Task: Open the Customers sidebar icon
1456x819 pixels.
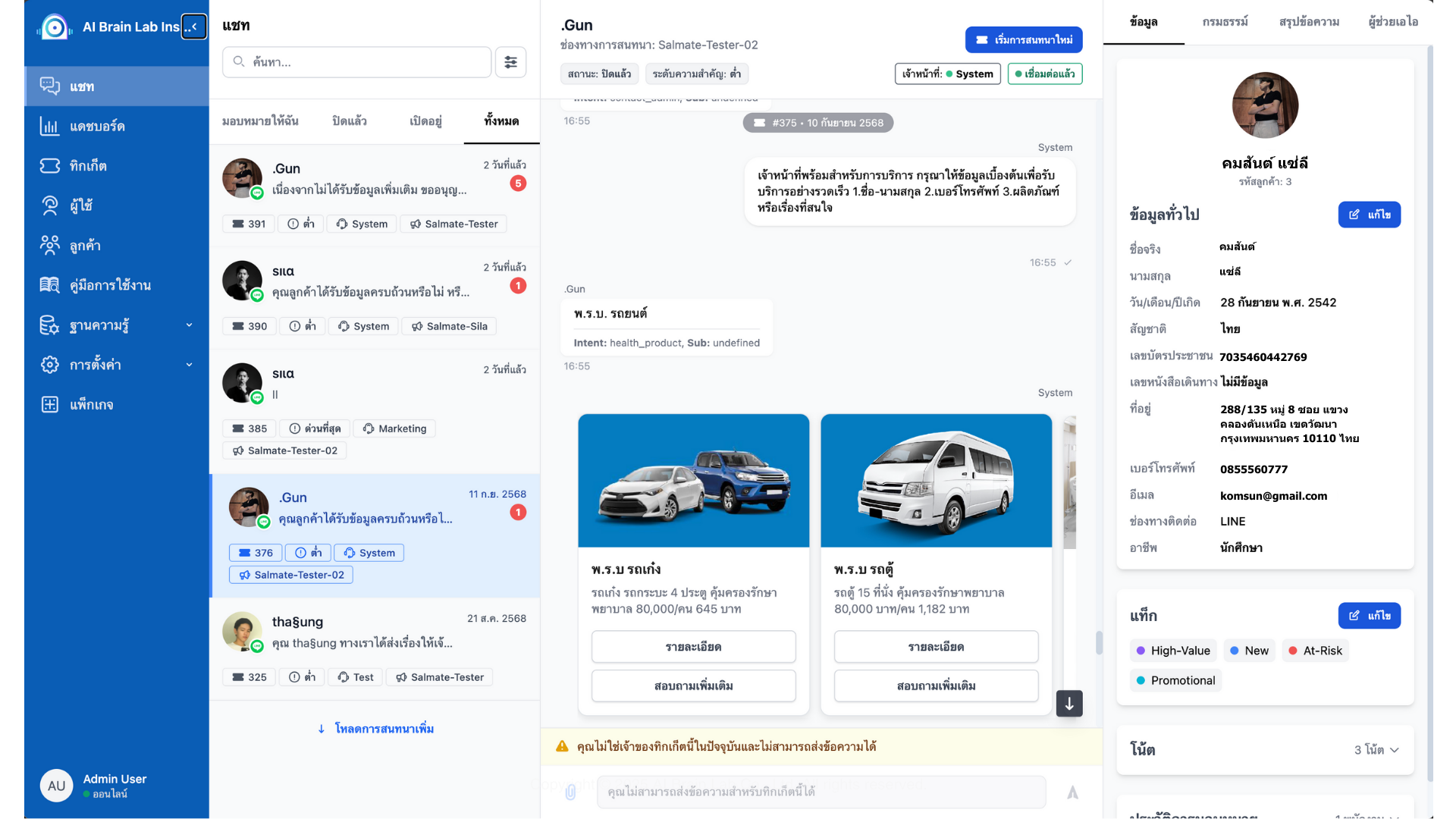Action: click(50, 245)
